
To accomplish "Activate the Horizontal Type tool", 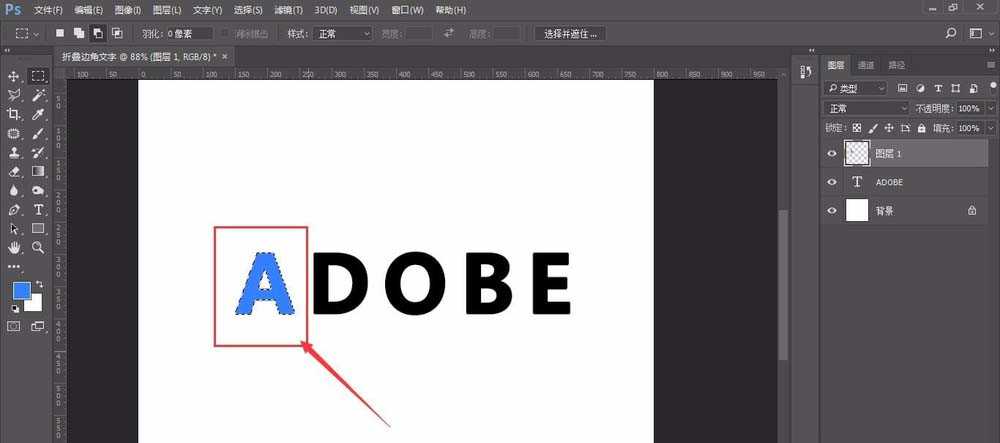I will [x=38, y=209].
